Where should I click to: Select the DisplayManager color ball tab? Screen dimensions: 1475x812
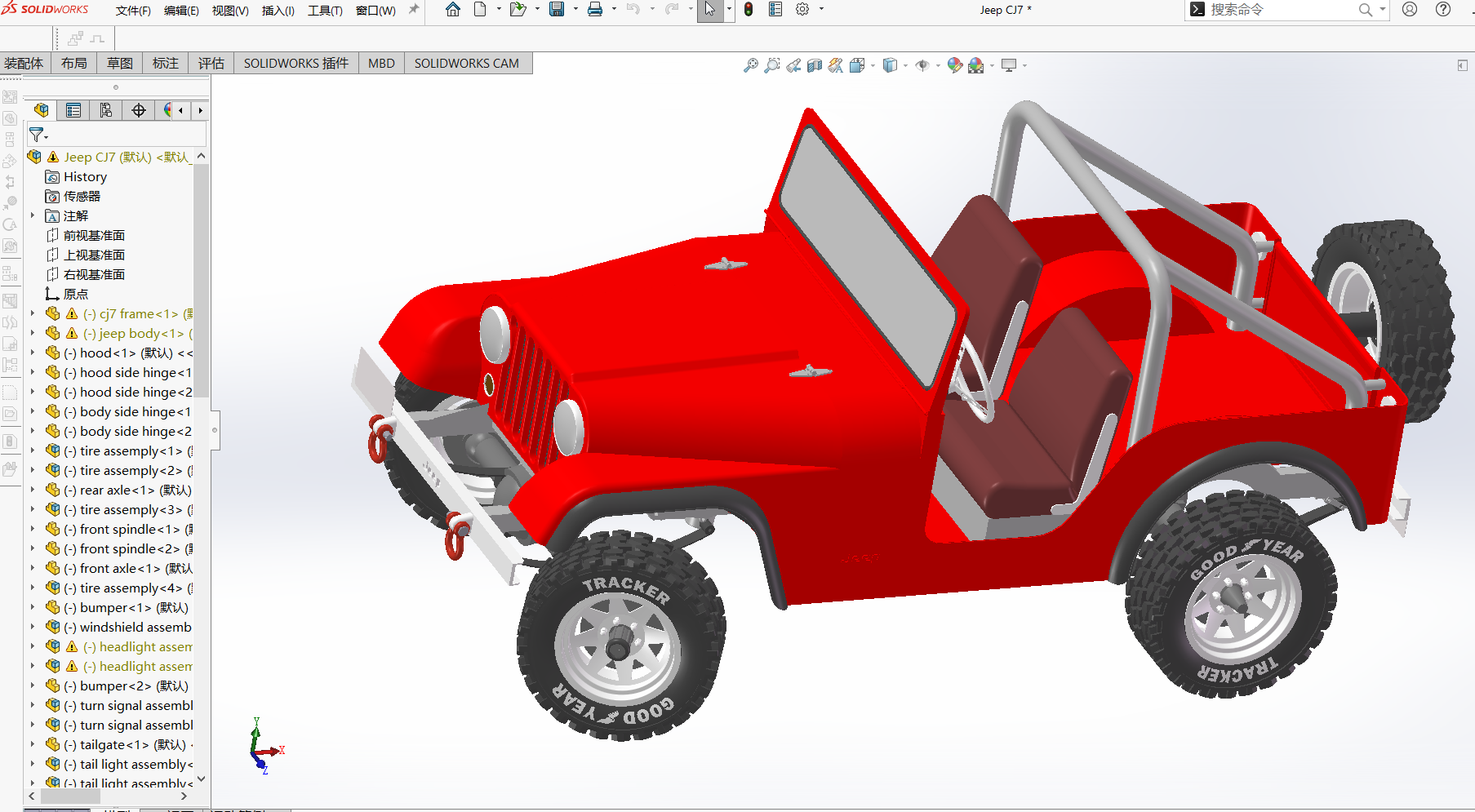167,110
